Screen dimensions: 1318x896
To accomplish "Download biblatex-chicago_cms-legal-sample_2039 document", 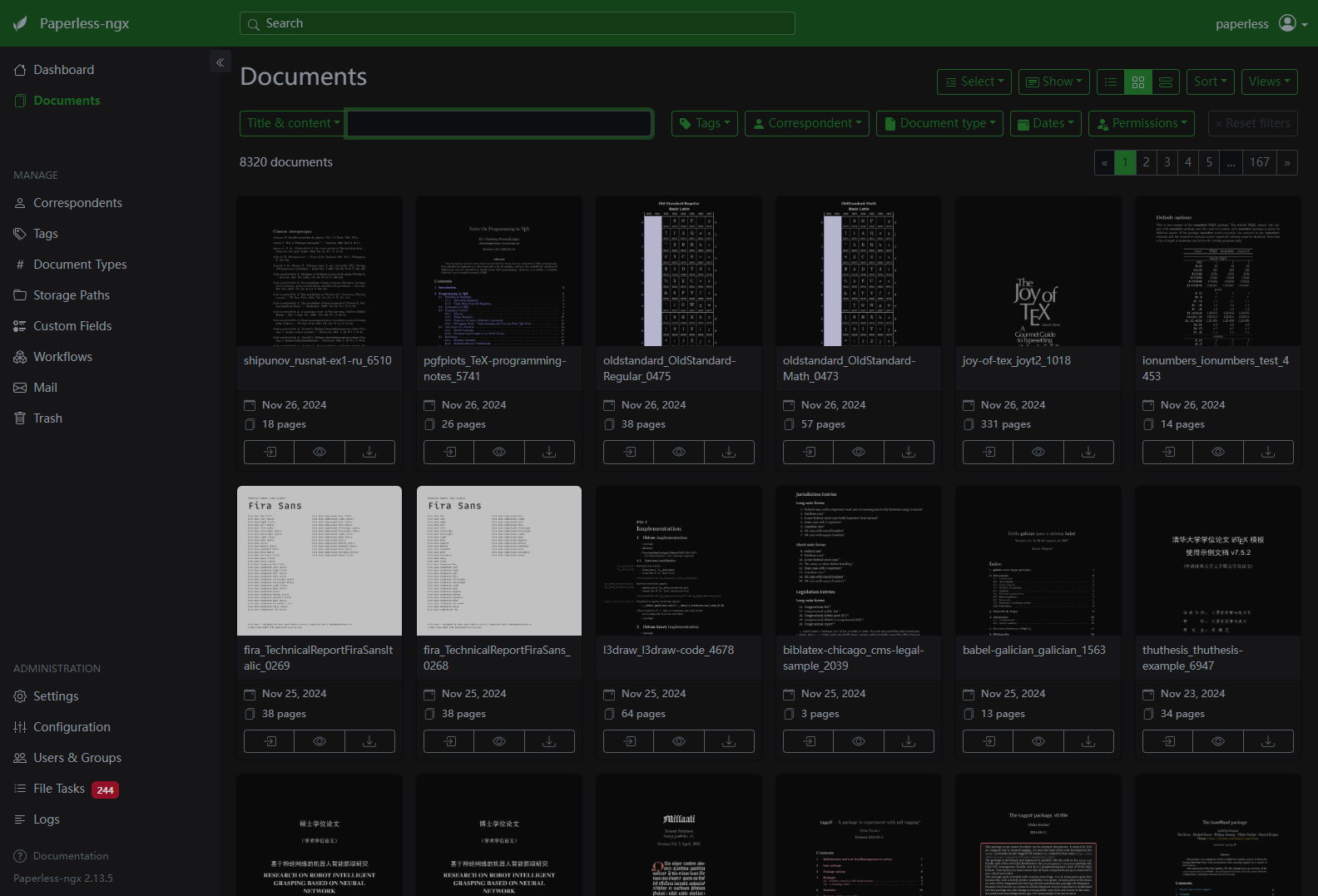I will tap(909, 741).
